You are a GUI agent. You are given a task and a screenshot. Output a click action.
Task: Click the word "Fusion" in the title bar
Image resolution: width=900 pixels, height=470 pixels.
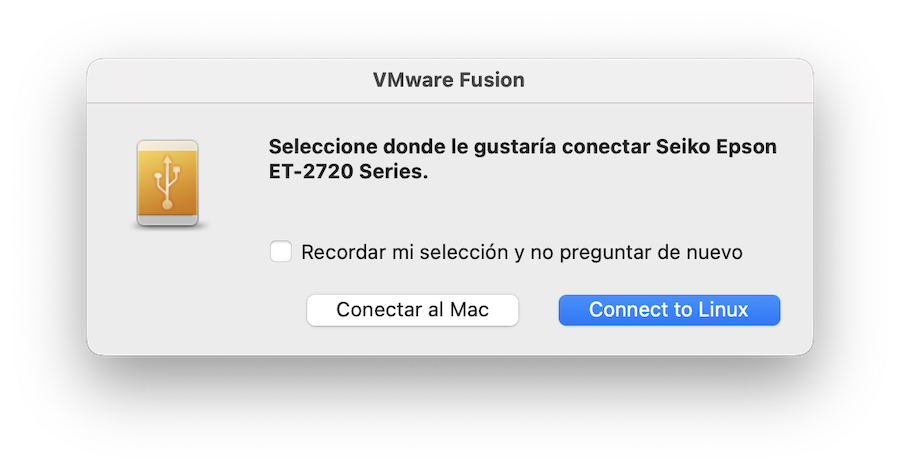pos(490,80)
